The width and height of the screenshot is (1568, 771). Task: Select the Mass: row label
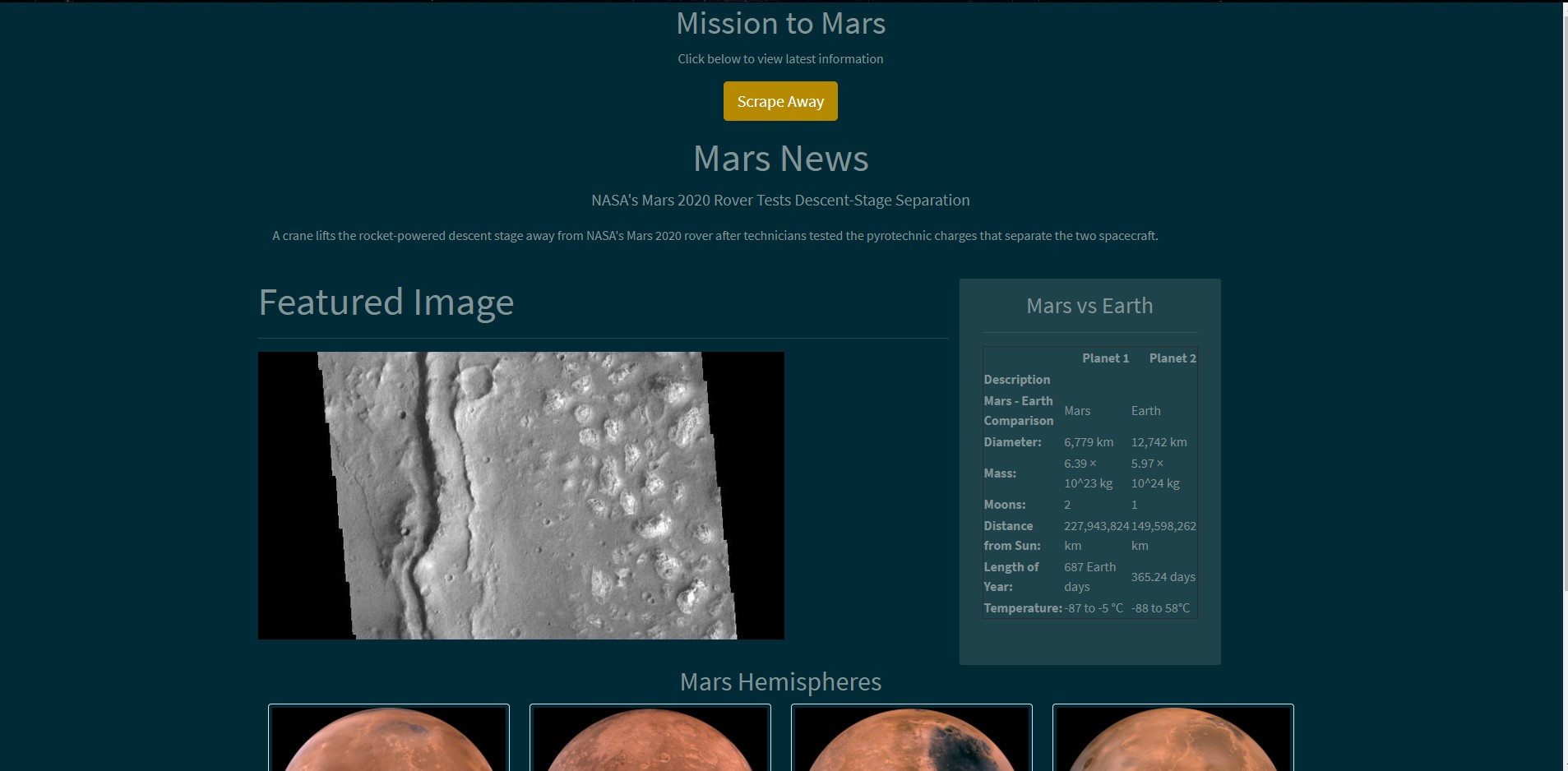click(1000, 473)
